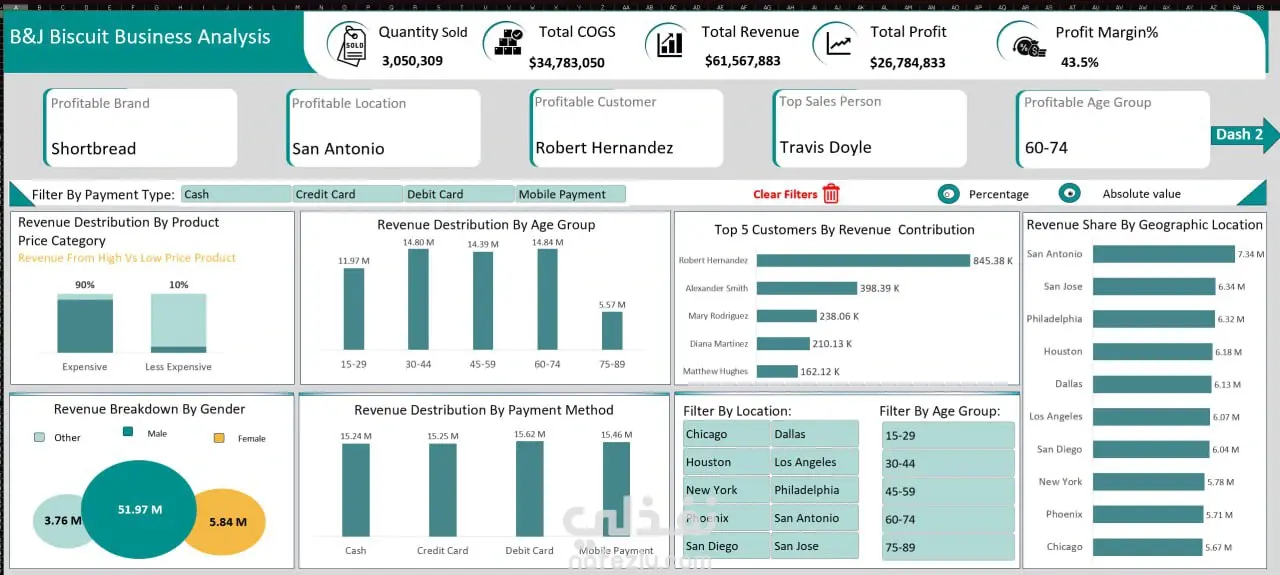The image size is (1280, 575).
Task: Filter age group 30-44 slicer
Action: point(948,463)
